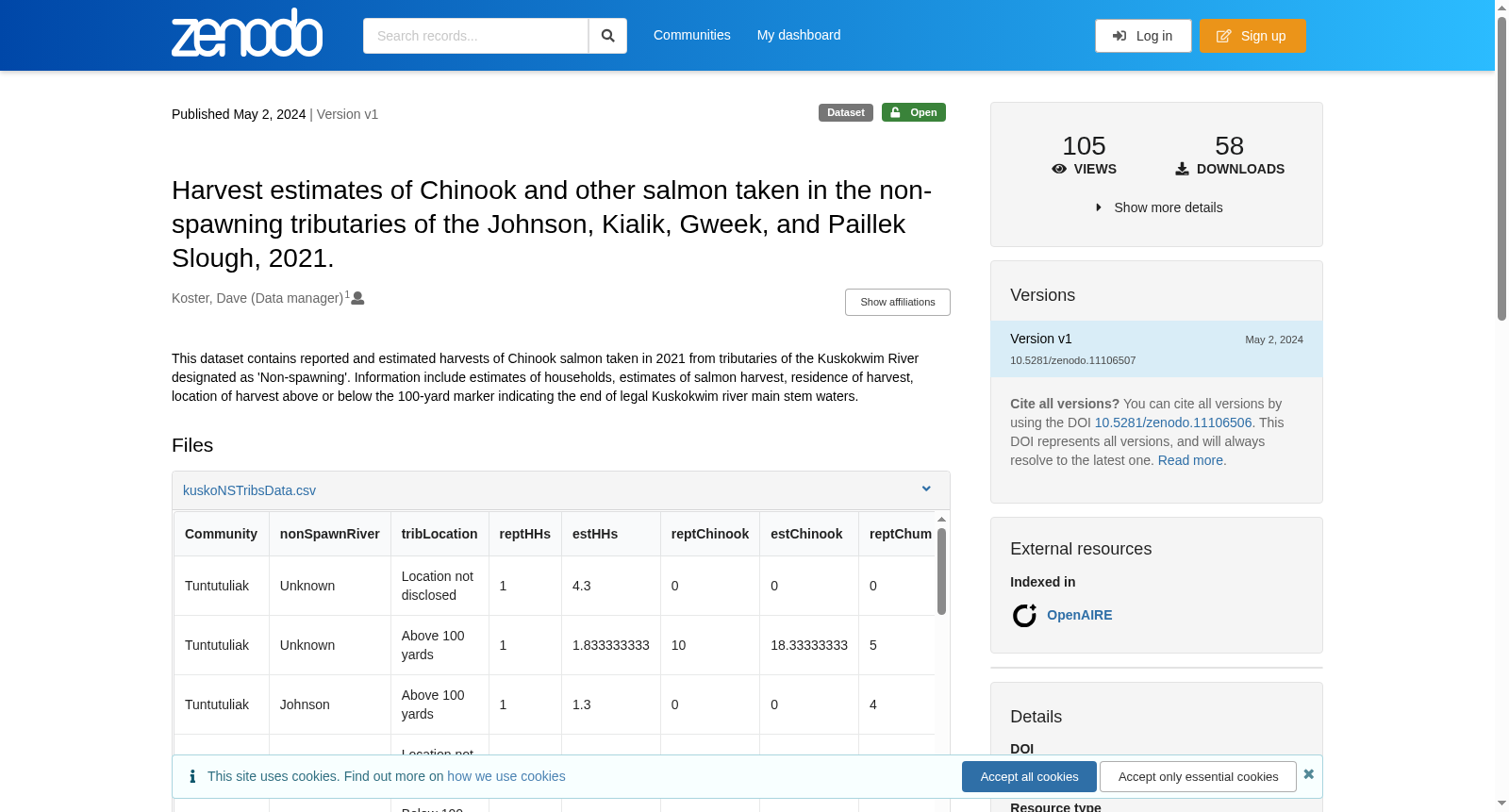Click the Sign up button
Screen dimensions: 1509x812
1252,36
